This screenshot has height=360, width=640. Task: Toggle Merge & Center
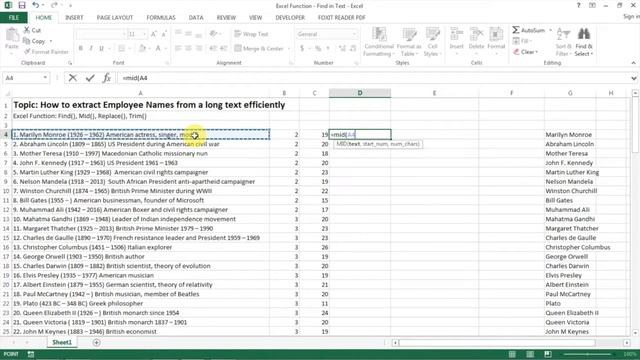click(x=259, y=48)
